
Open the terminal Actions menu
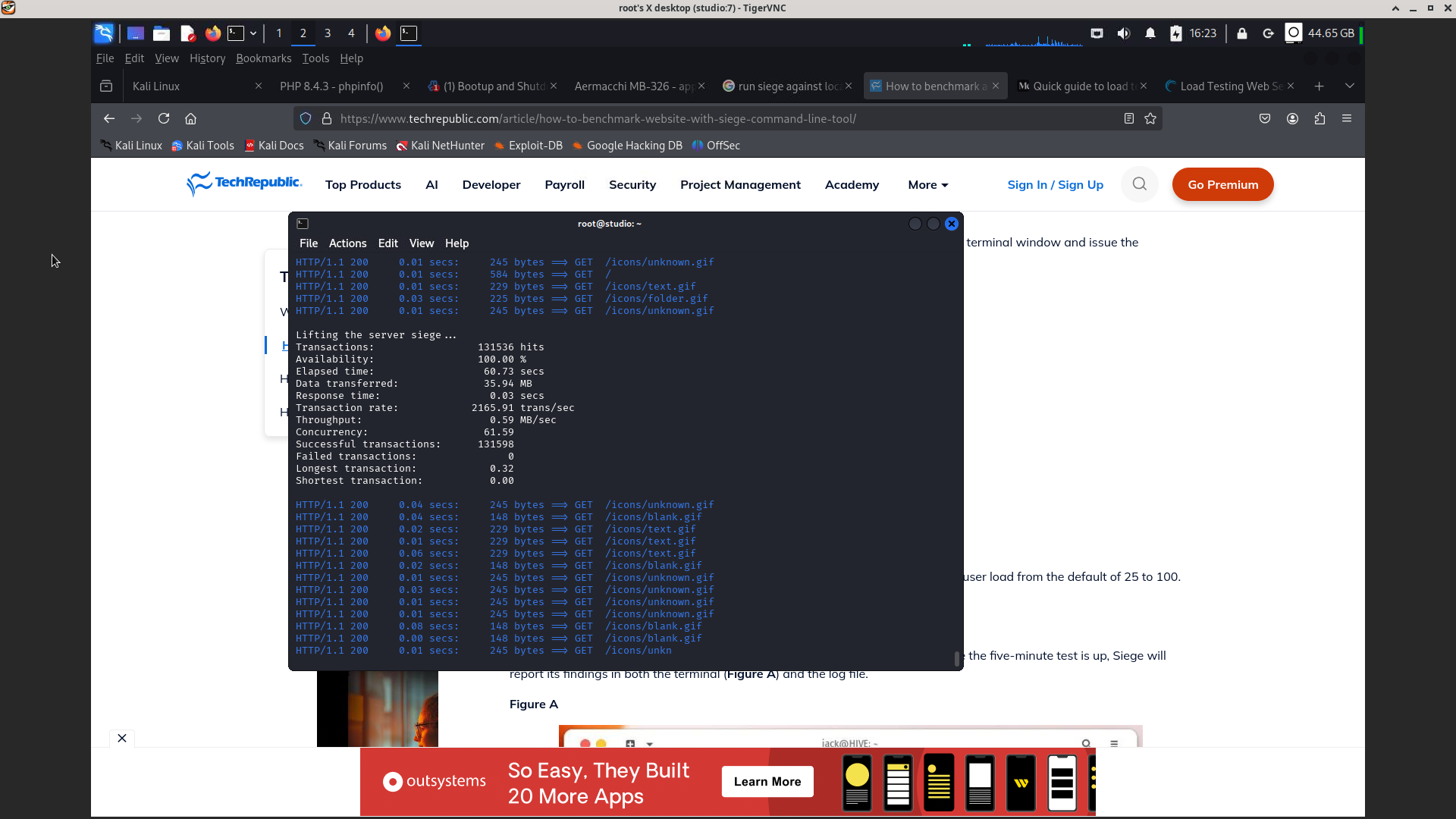click(347, 243)
